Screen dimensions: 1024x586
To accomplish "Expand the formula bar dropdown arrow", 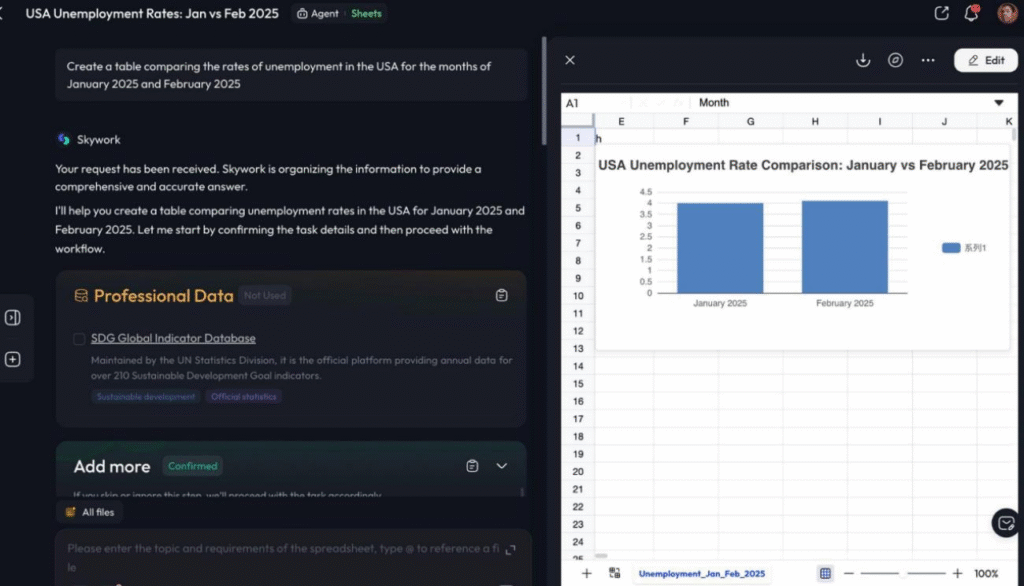I will (998, 103).
